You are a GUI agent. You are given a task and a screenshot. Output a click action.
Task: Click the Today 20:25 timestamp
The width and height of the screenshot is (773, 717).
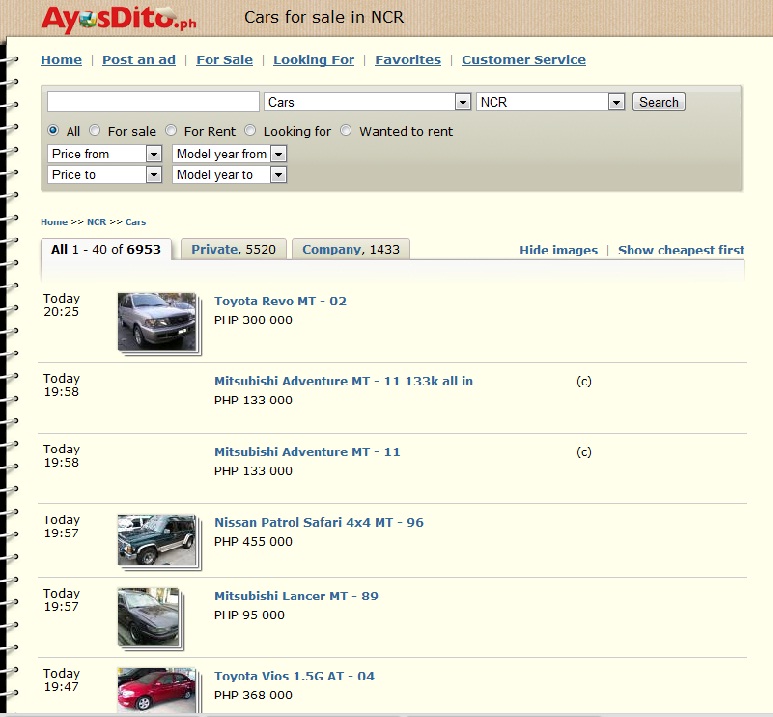click(62, 305)
